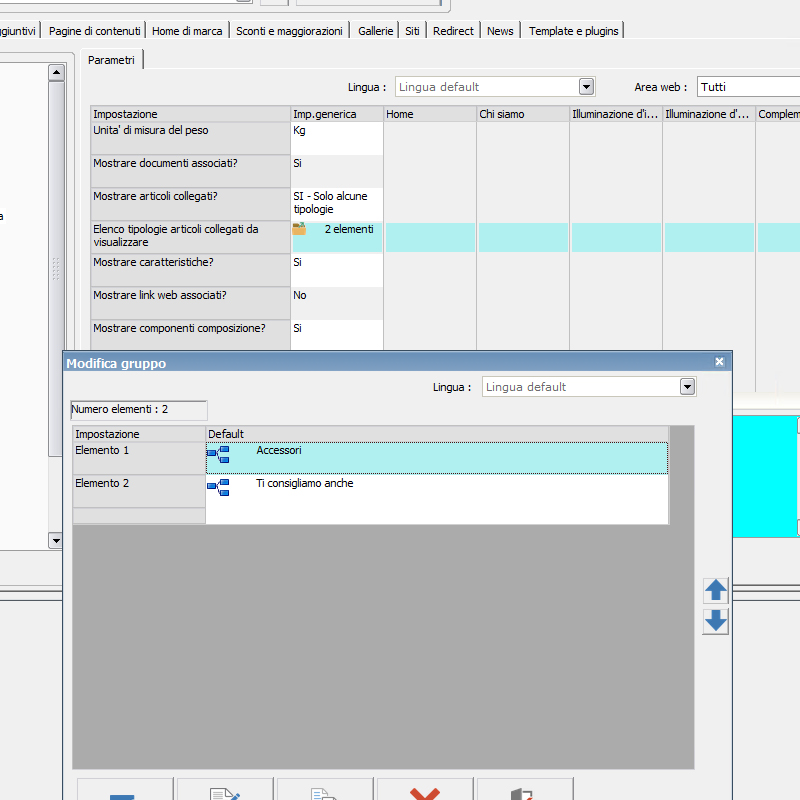Screen dimensions: 800x800
Task: Switch to the Gallerie tab
Action: click(376, 31)
